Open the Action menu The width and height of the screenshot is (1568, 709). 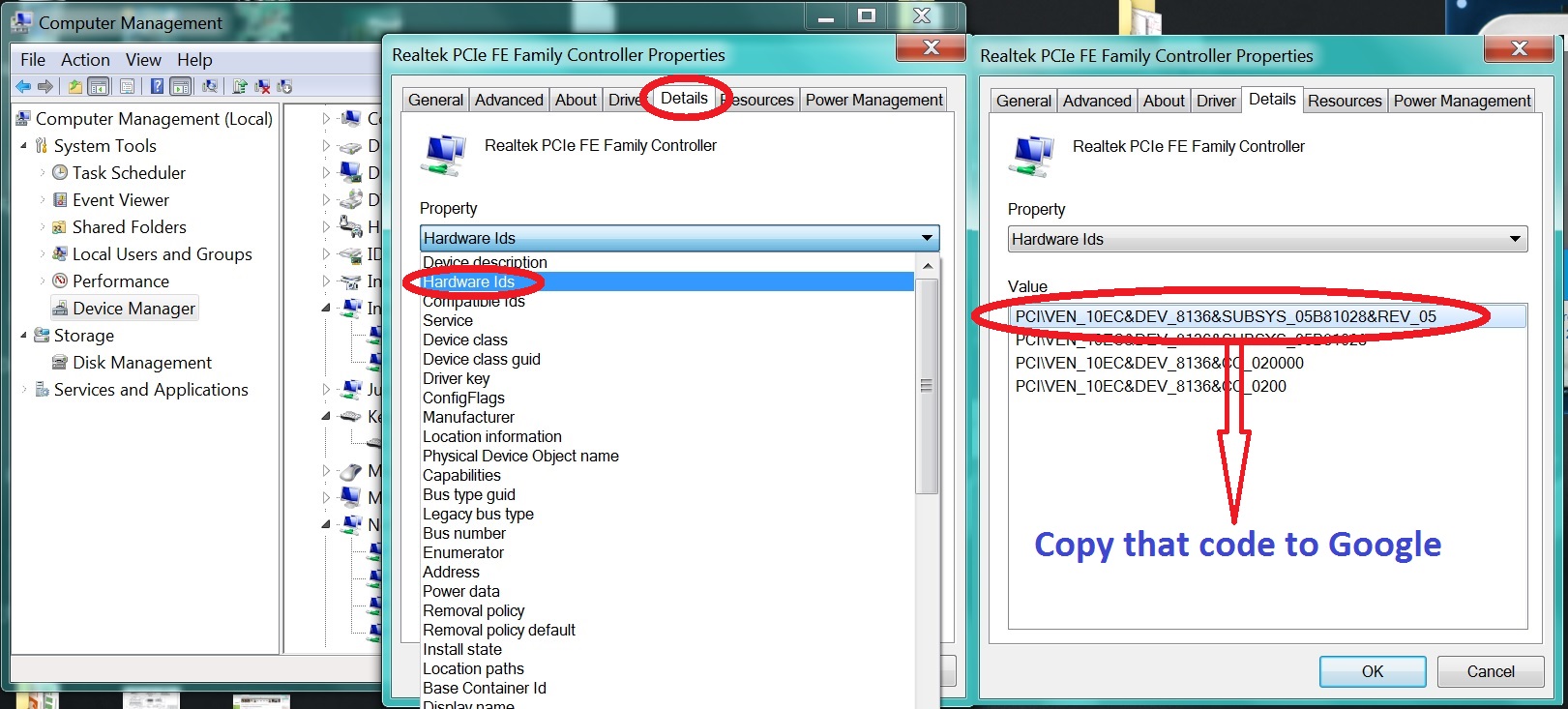(x=85, y=60)
